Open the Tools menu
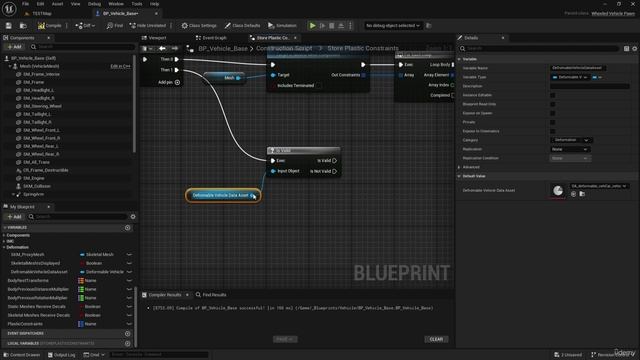This screenshot has height=360, width=640. pyautogui.click(x=137, y=4)
